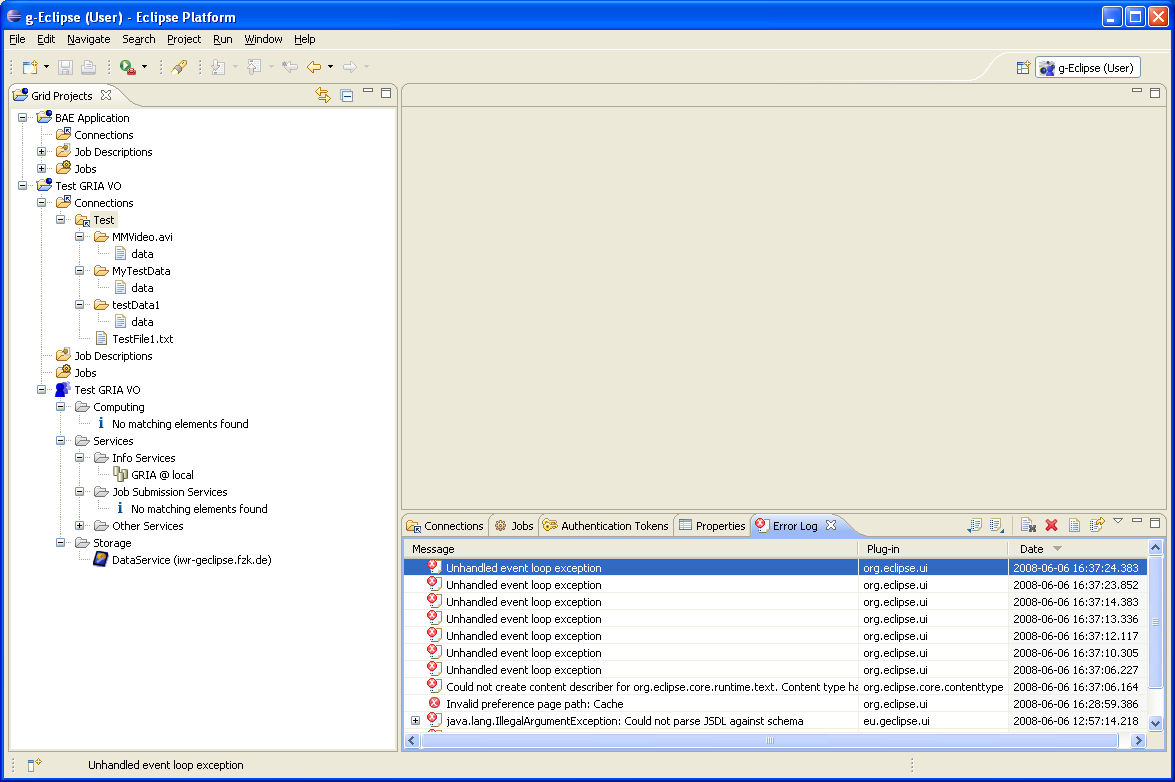1175x782 pixels.
Task: Sort log by Message column header
Action: [630, 549]
